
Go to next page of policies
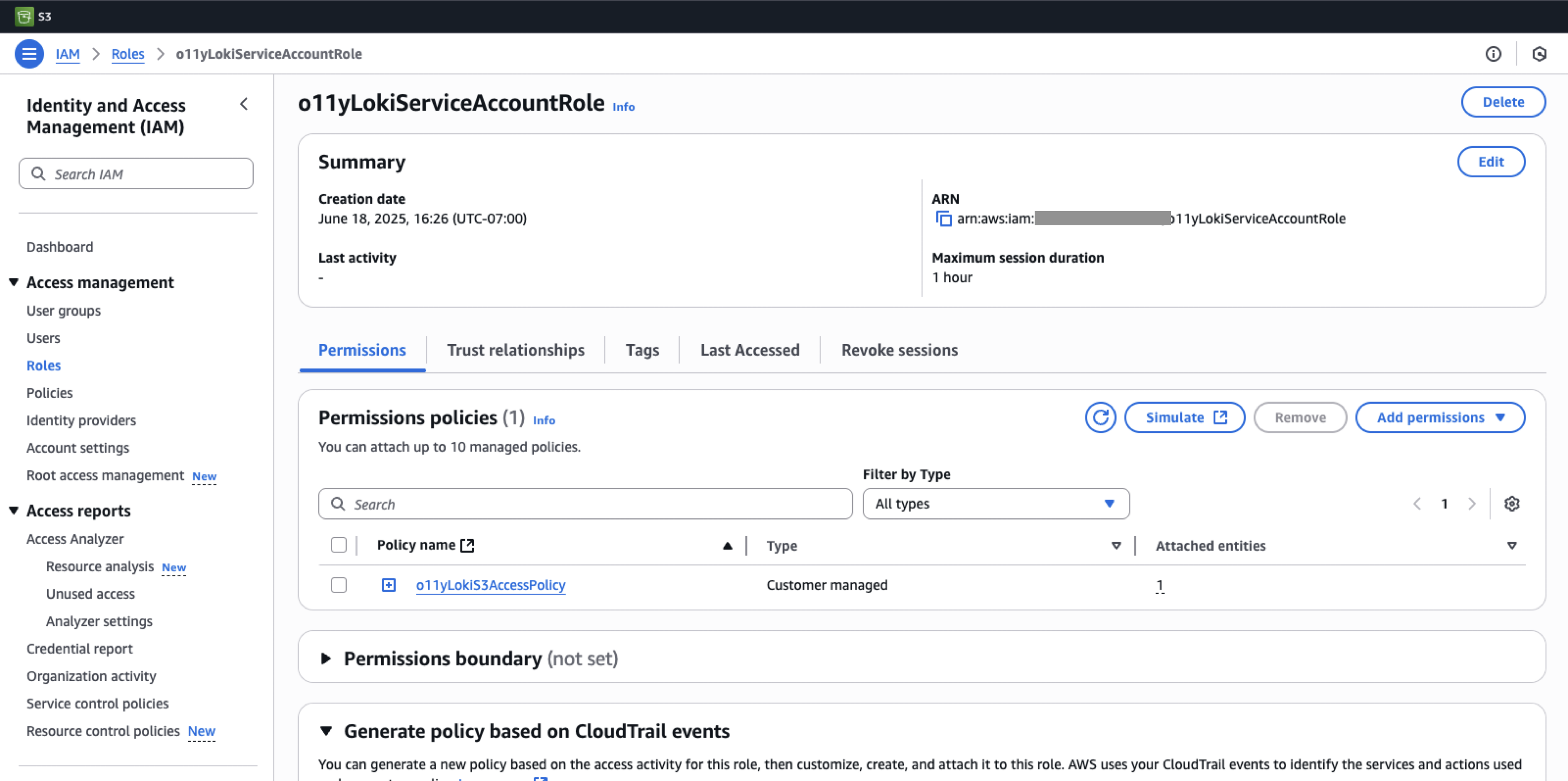(1472, 504)
